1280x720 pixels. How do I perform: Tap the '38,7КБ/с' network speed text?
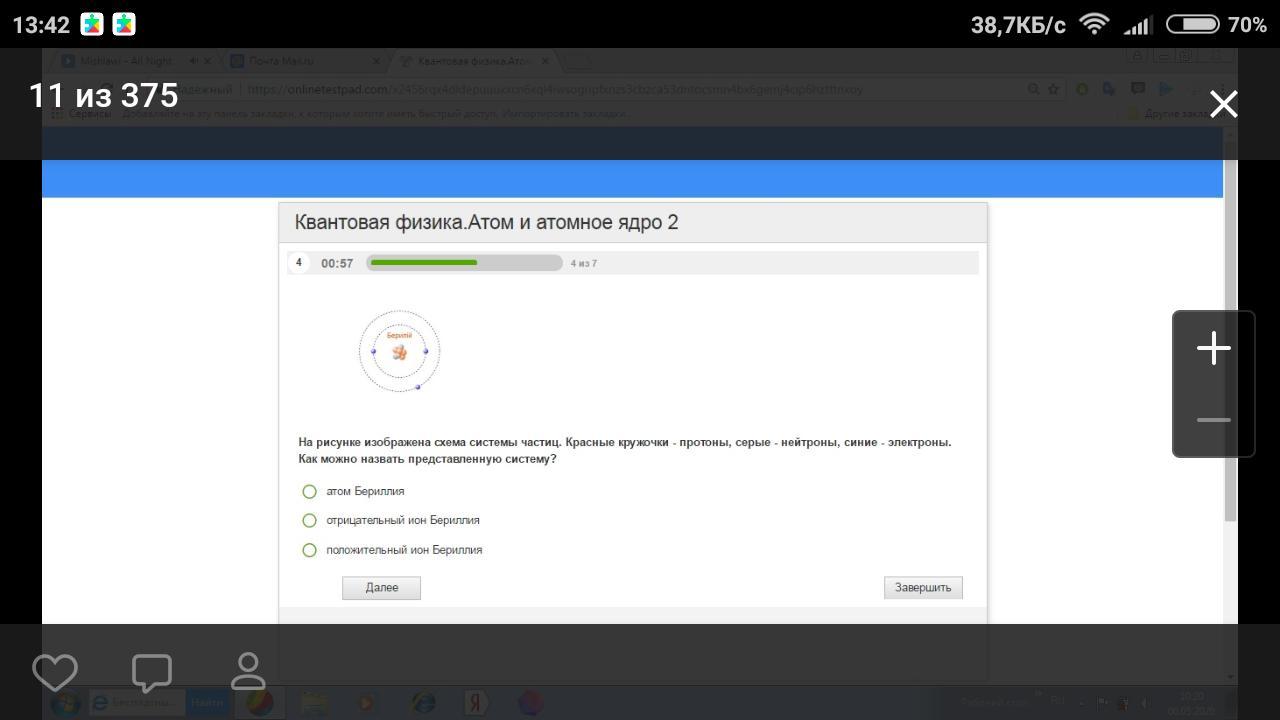pyautogui.click(x=1018, y=25)
